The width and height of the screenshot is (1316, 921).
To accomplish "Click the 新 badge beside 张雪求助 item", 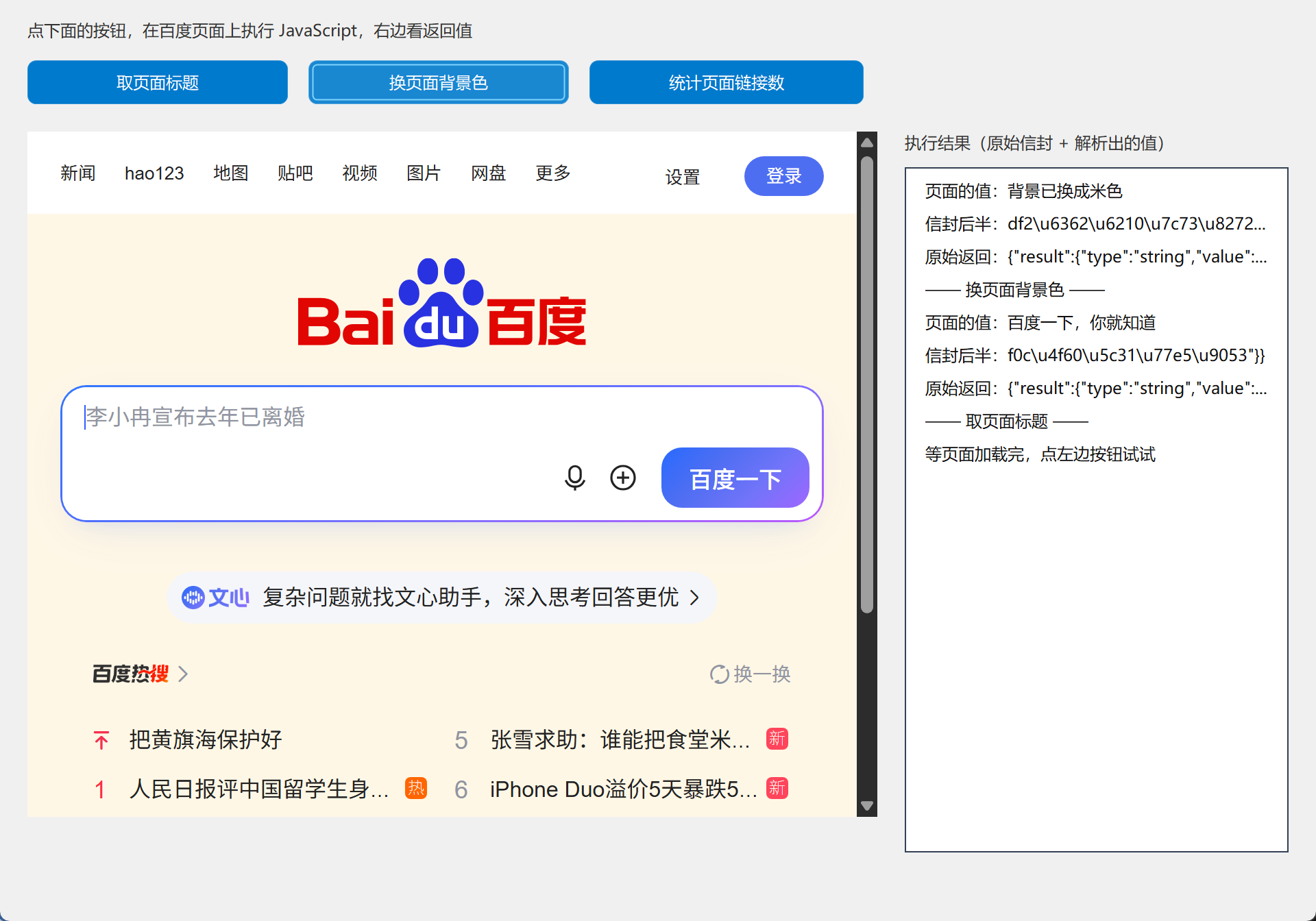I will [777, 739].
